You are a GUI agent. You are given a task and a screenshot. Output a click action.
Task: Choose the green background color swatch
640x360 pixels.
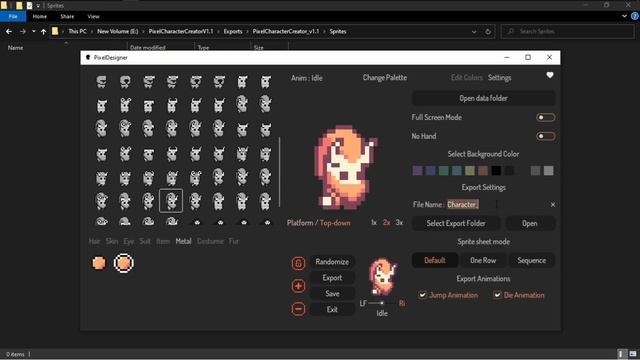point(444,170)
